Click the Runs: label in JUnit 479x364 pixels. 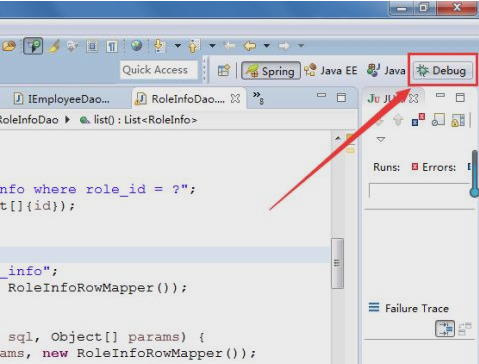point(386,167)
